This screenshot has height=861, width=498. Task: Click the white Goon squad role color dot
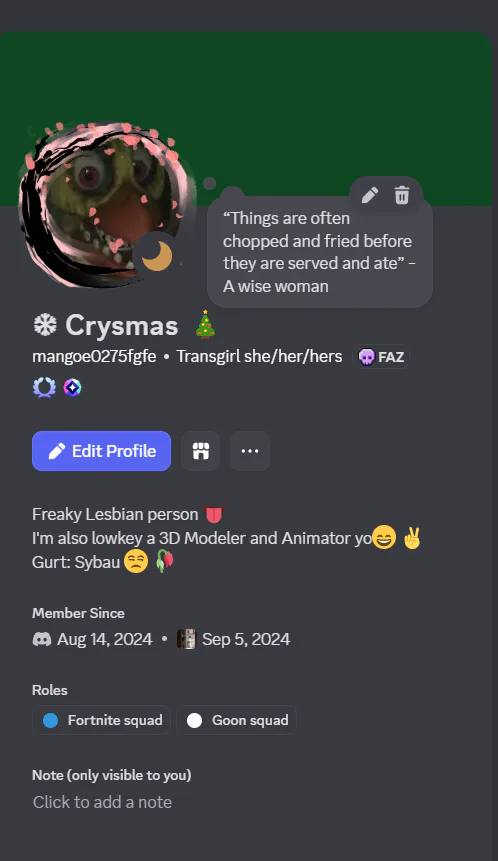pyautogui.click(x=195, y=720)
